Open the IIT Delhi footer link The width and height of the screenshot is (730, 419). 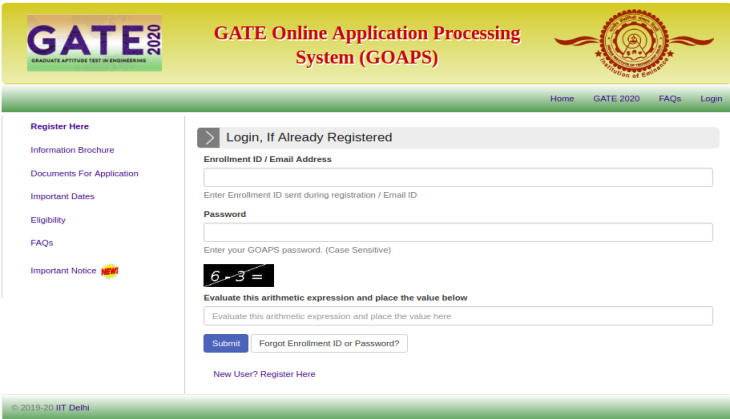pos(73,408)
